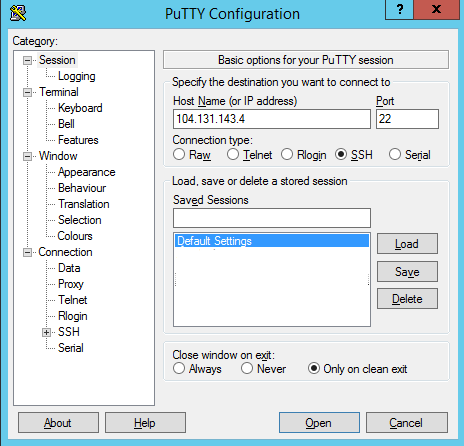Click the Cancel button
The width and height of the screenshot is (464, 446).
(407, 423)
